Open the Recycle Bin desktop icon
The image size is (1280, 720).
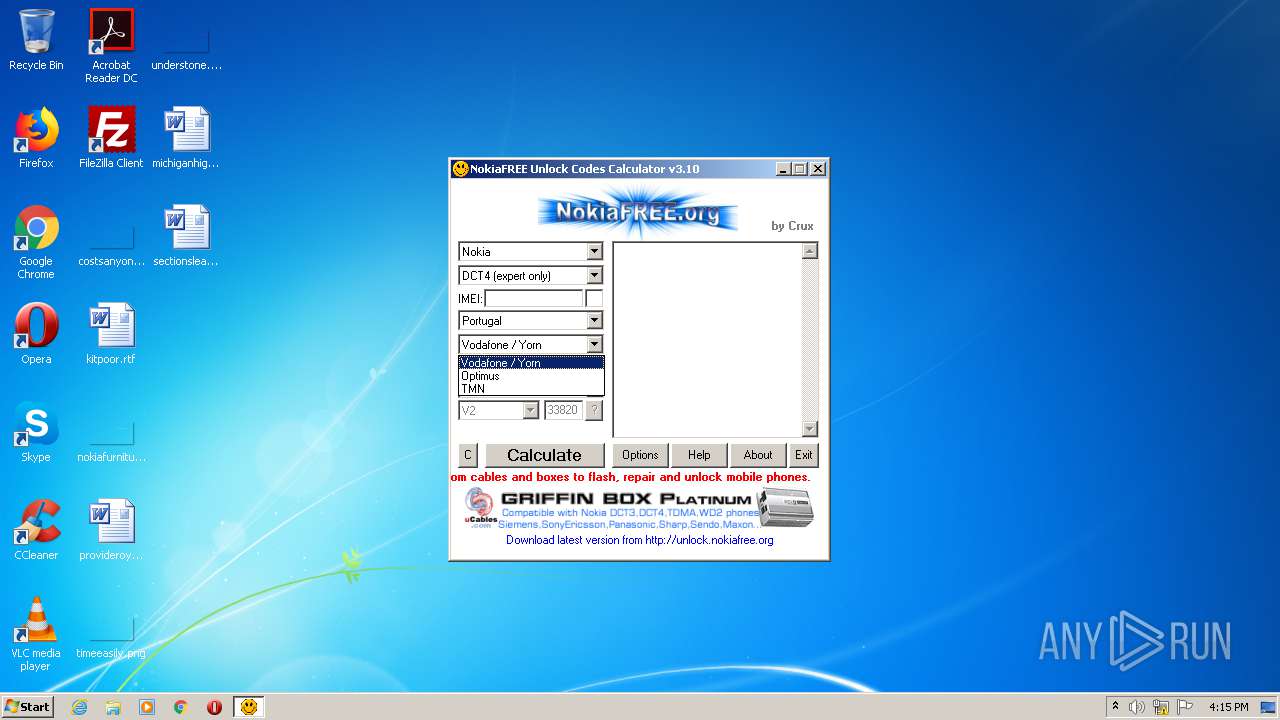pyautogui.click(x=36, y=40)
